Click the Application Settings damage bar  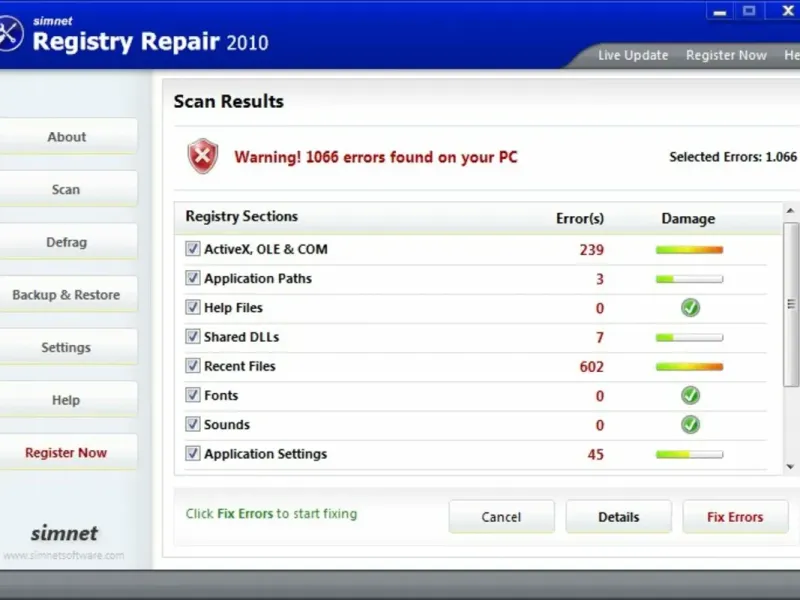pos(689,455)
